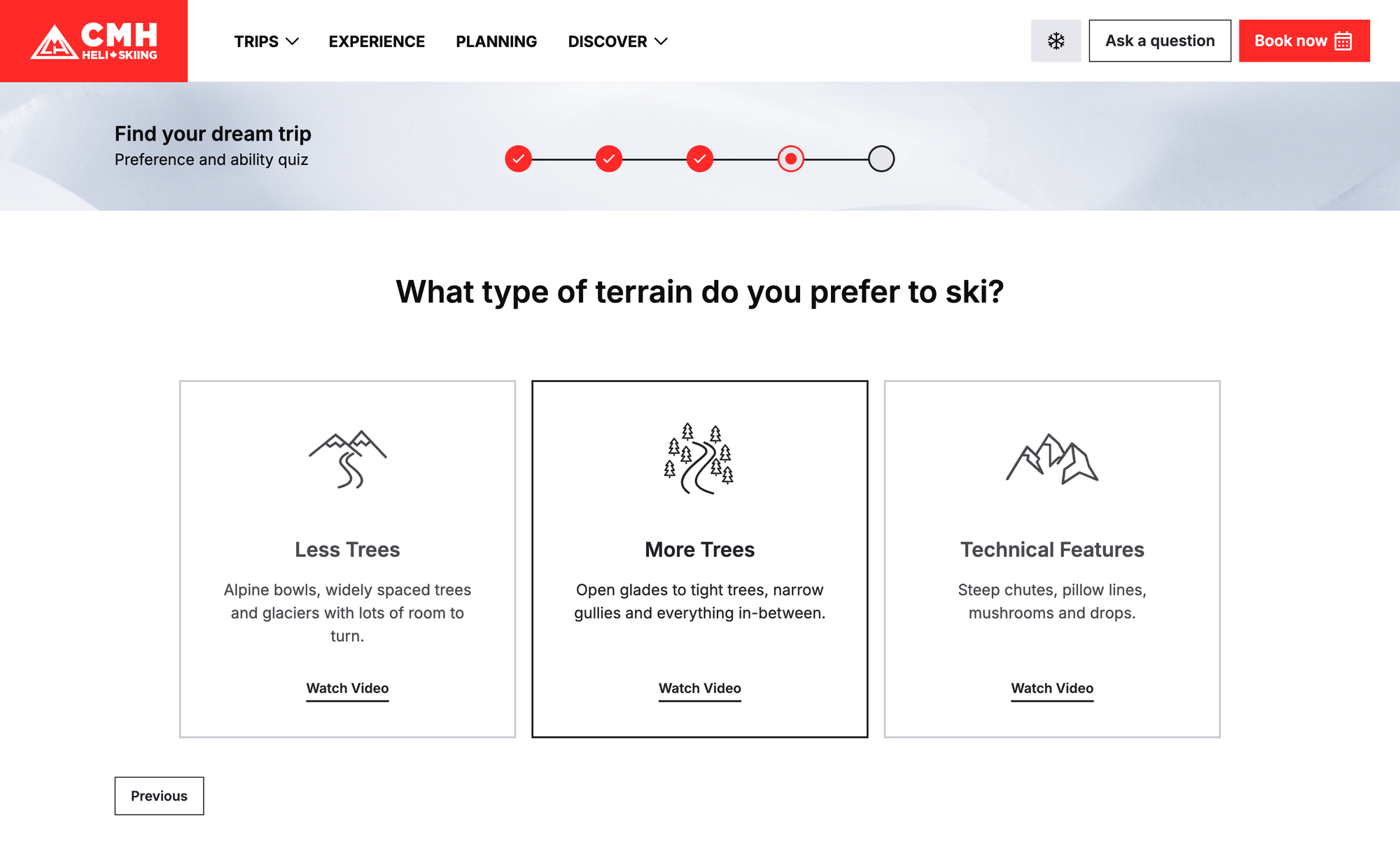Watch Video for Less Trees
Image resolution: width=1400 pixels, height=844 pixels.
[x=347, y=689]
